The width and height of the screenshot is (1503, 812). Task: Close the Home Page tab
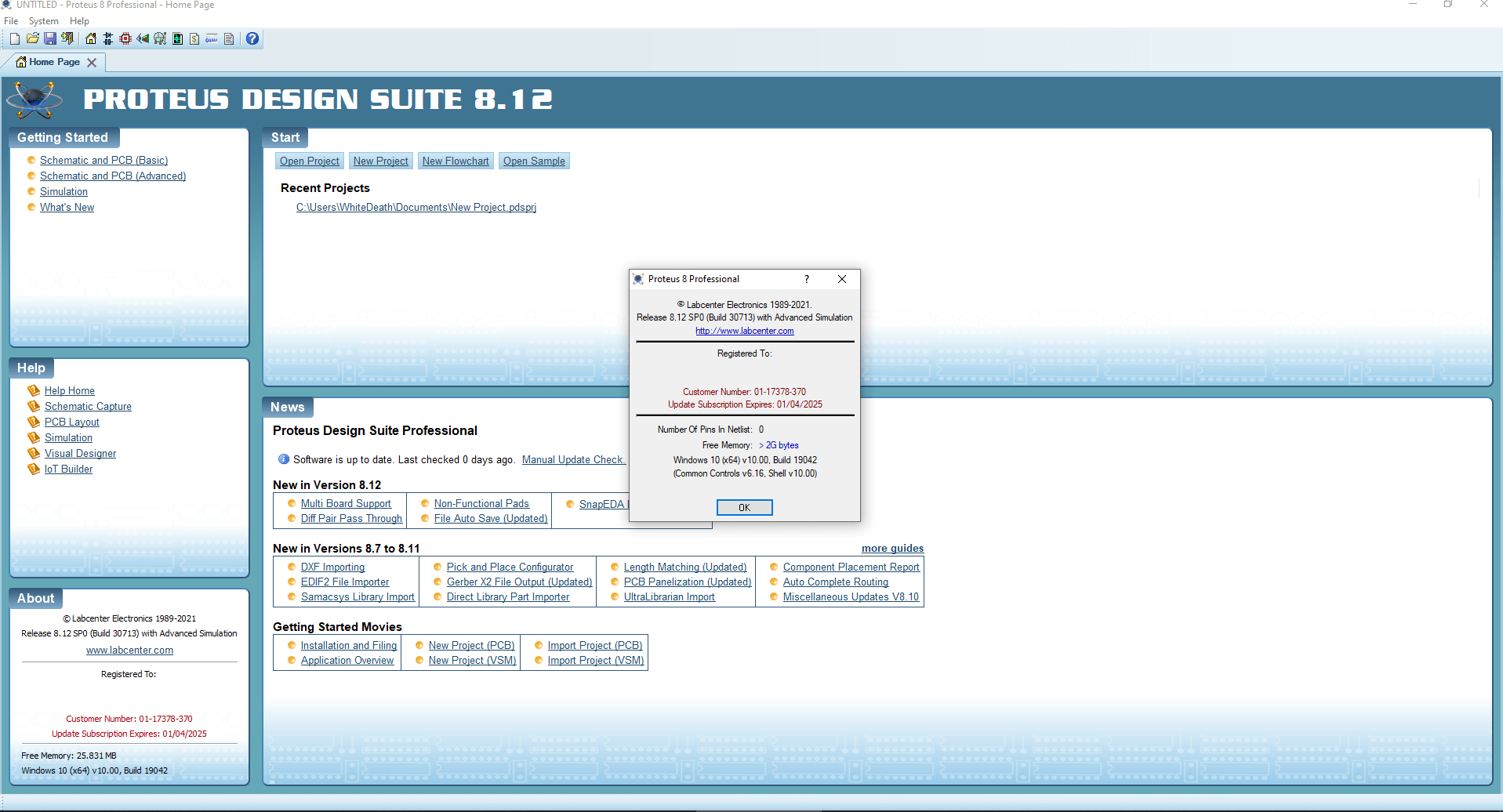(92, 63)
